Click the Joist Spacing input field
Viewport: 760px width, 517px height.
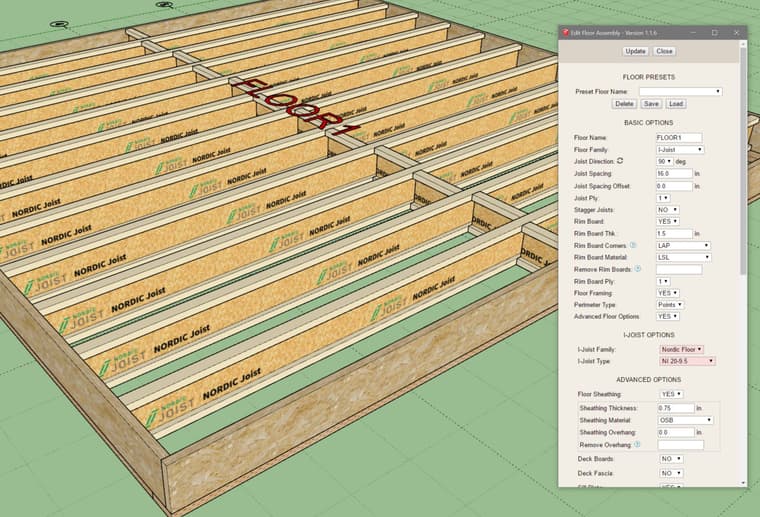[x=673, y=173]
